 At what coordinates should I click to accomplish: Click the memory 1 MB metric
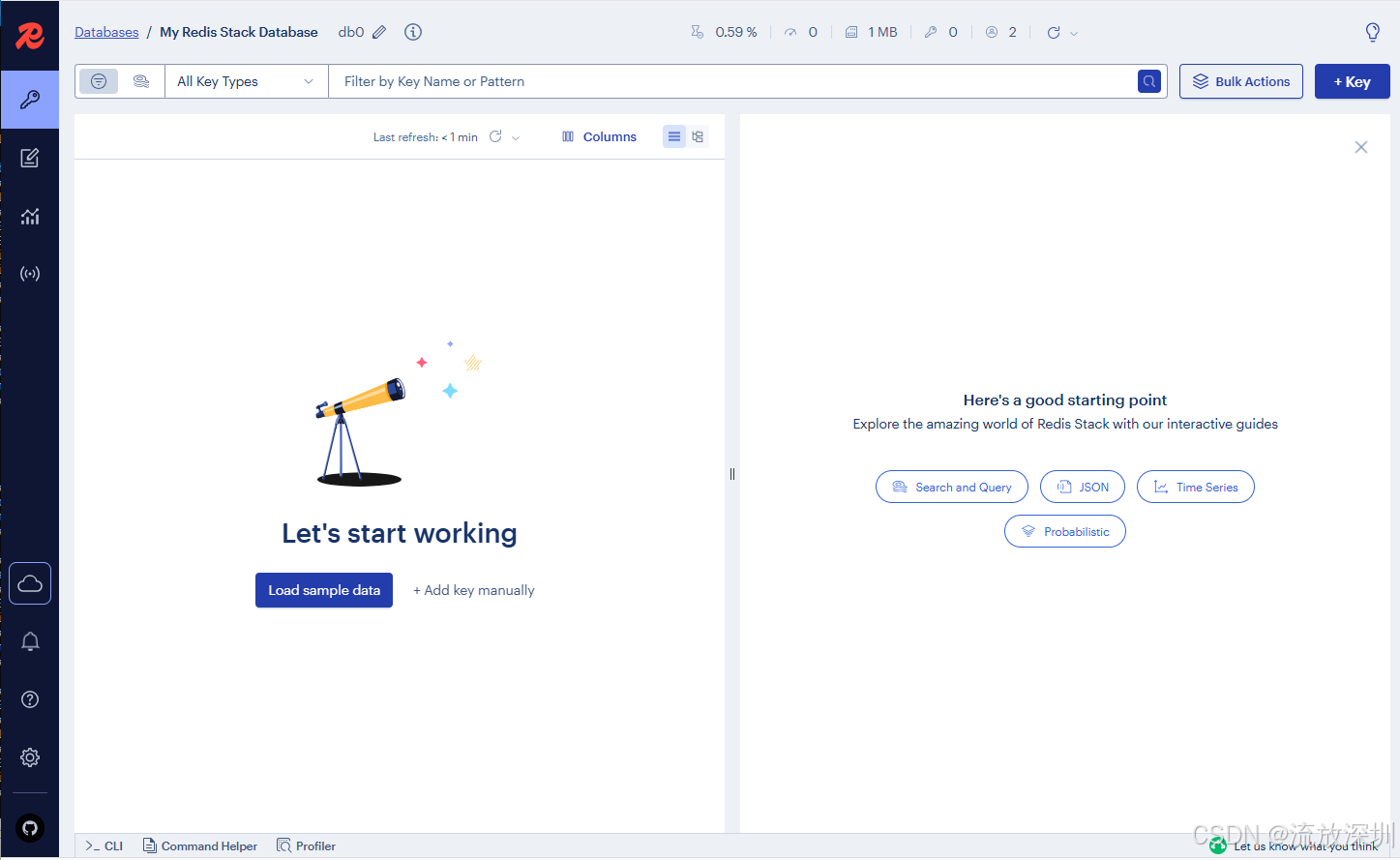(872, 32)
